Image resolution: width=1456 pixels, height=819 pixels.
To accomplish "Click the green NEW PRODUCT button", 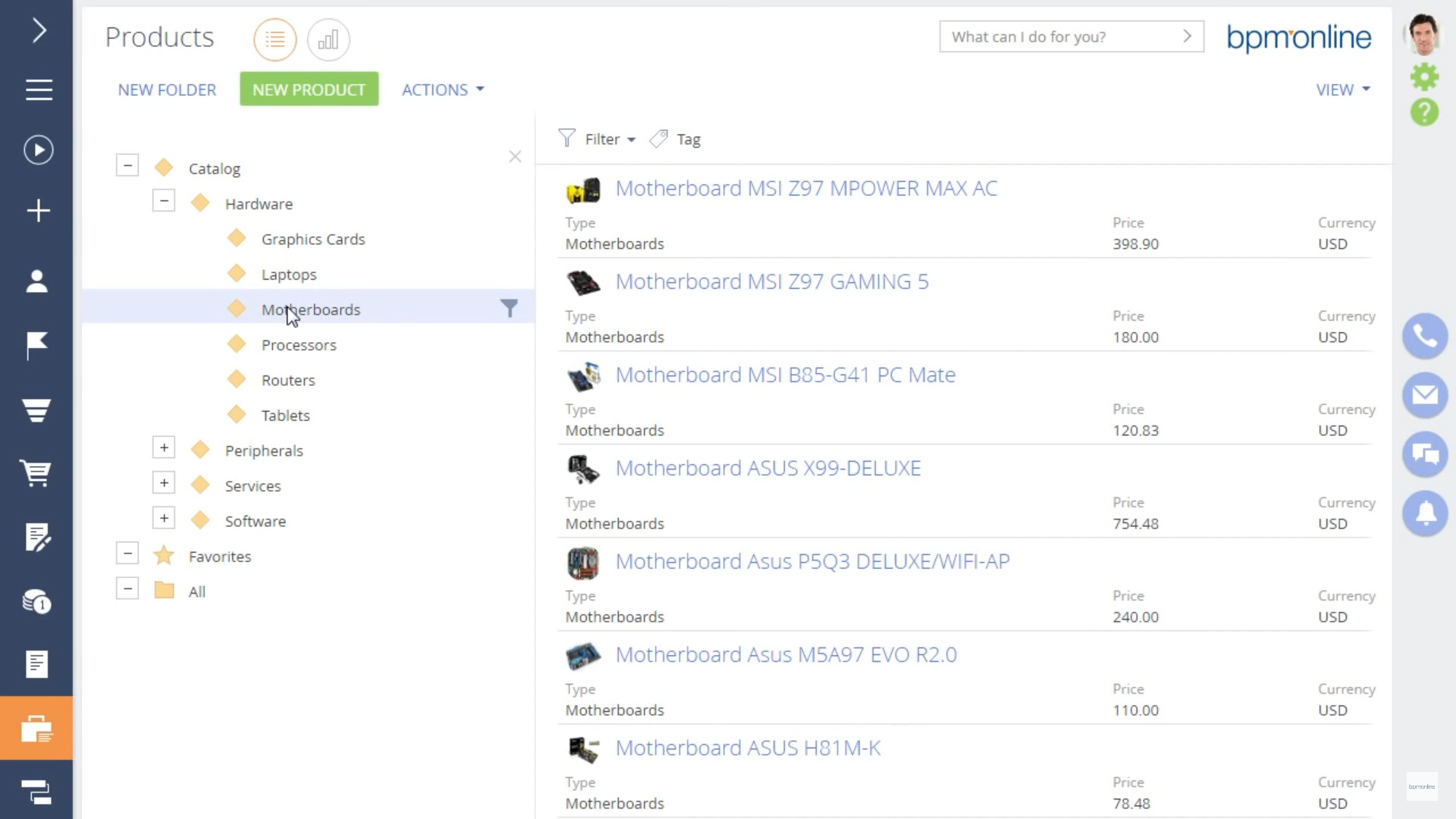I will click(309, 89).
